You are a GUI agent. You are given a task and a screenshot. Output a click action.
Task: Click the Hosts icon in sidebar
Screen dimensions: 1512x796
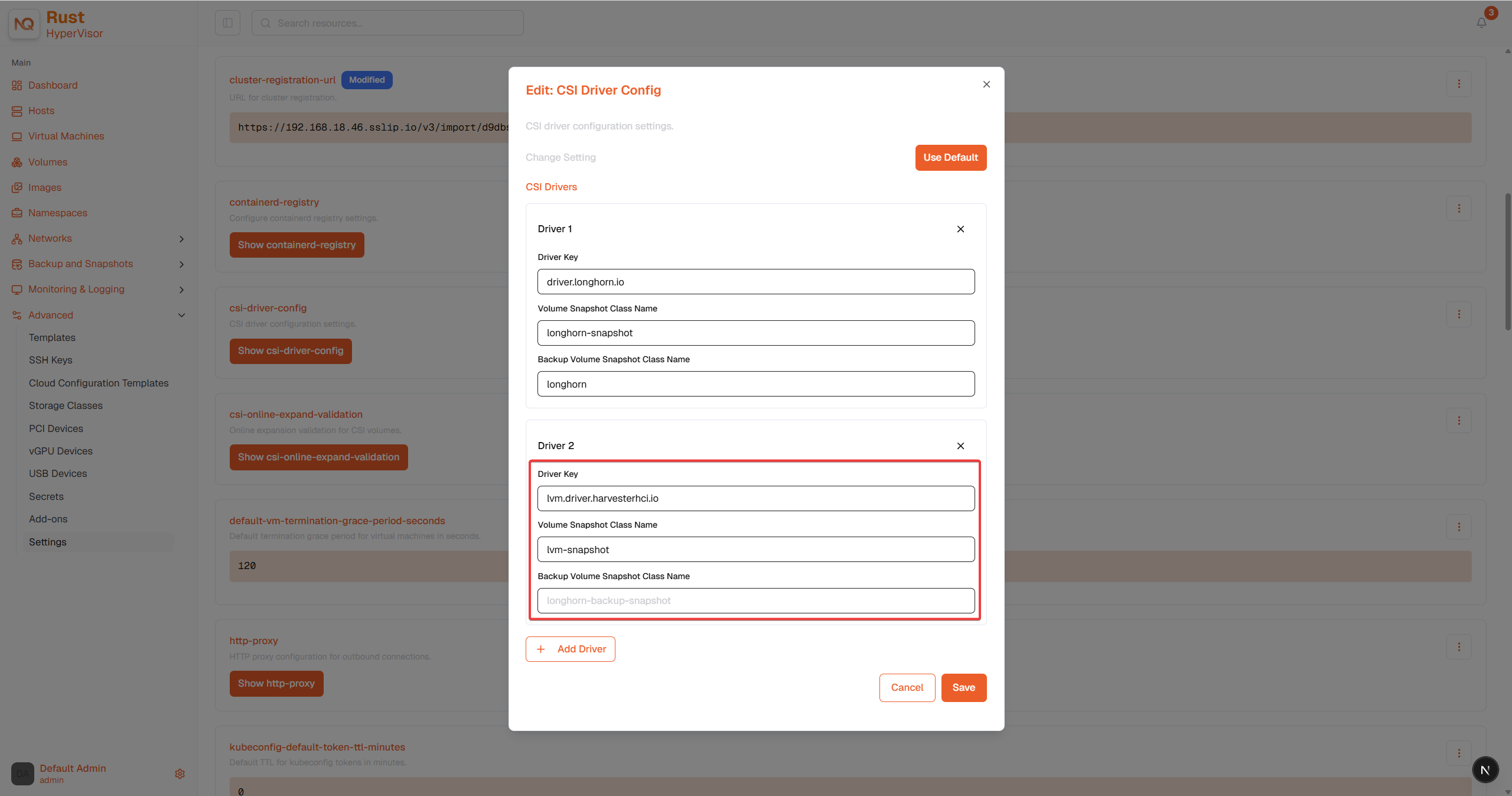click(17, 111)
